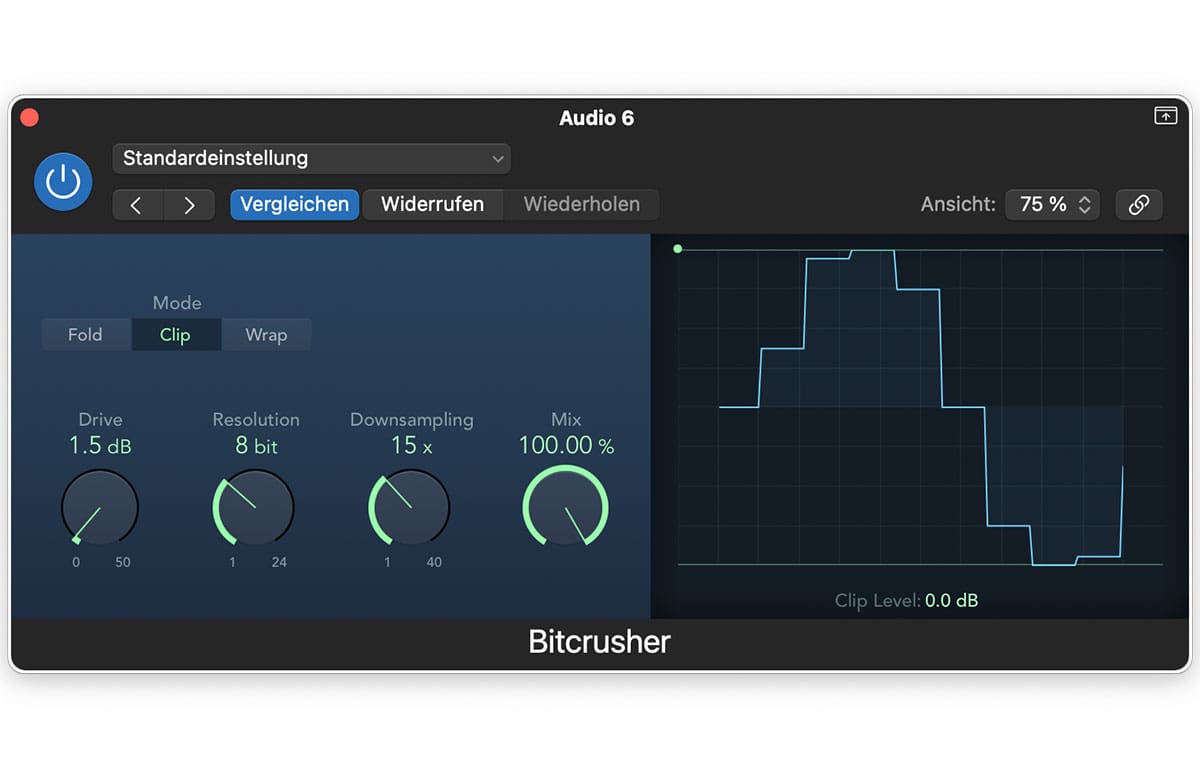
Task: Toggle the plugin power bypass button
Action: [x=63, y=182]
